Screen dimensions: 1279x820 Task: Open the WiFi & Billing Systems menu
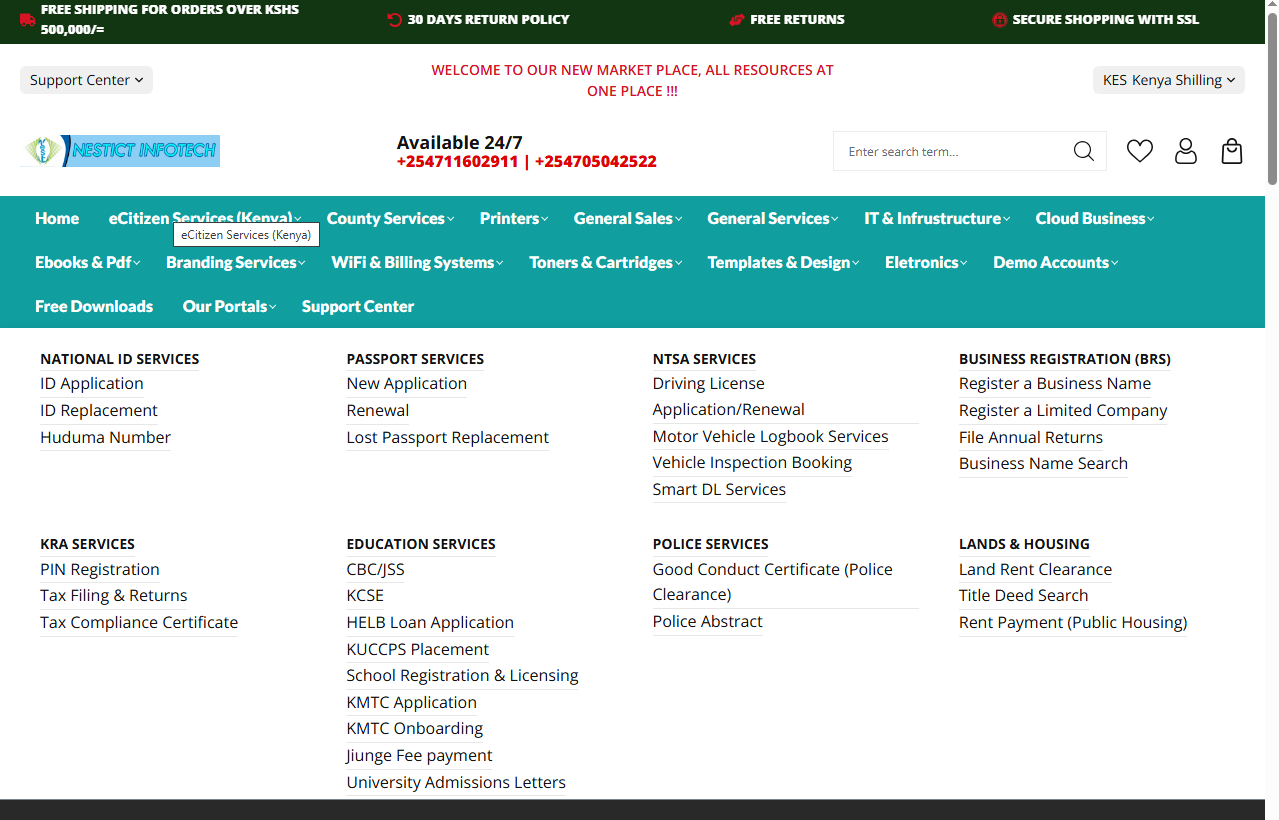tap(416, 262)
